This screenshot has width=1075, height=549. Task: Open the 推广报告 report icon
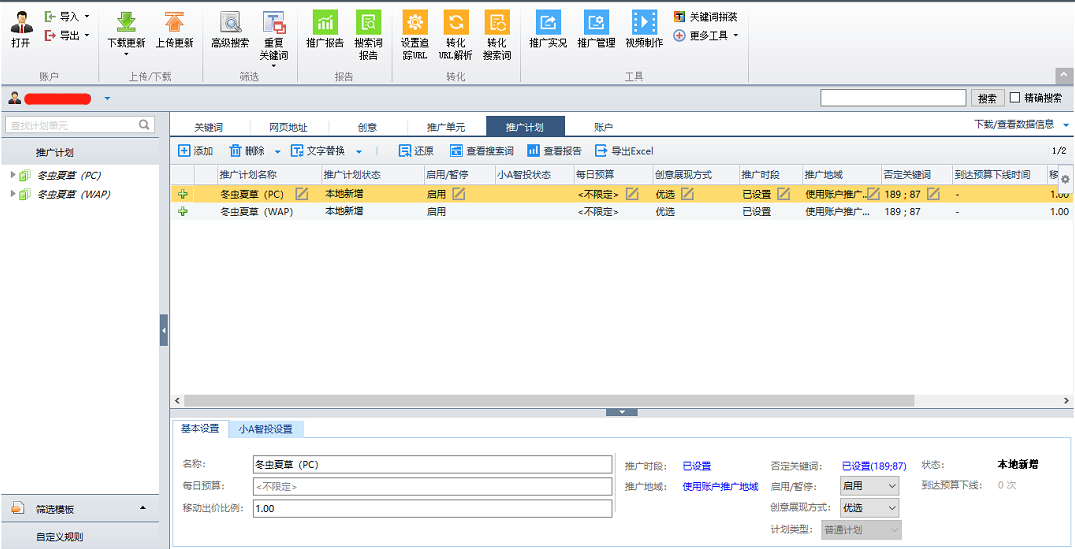coord(325,22)
